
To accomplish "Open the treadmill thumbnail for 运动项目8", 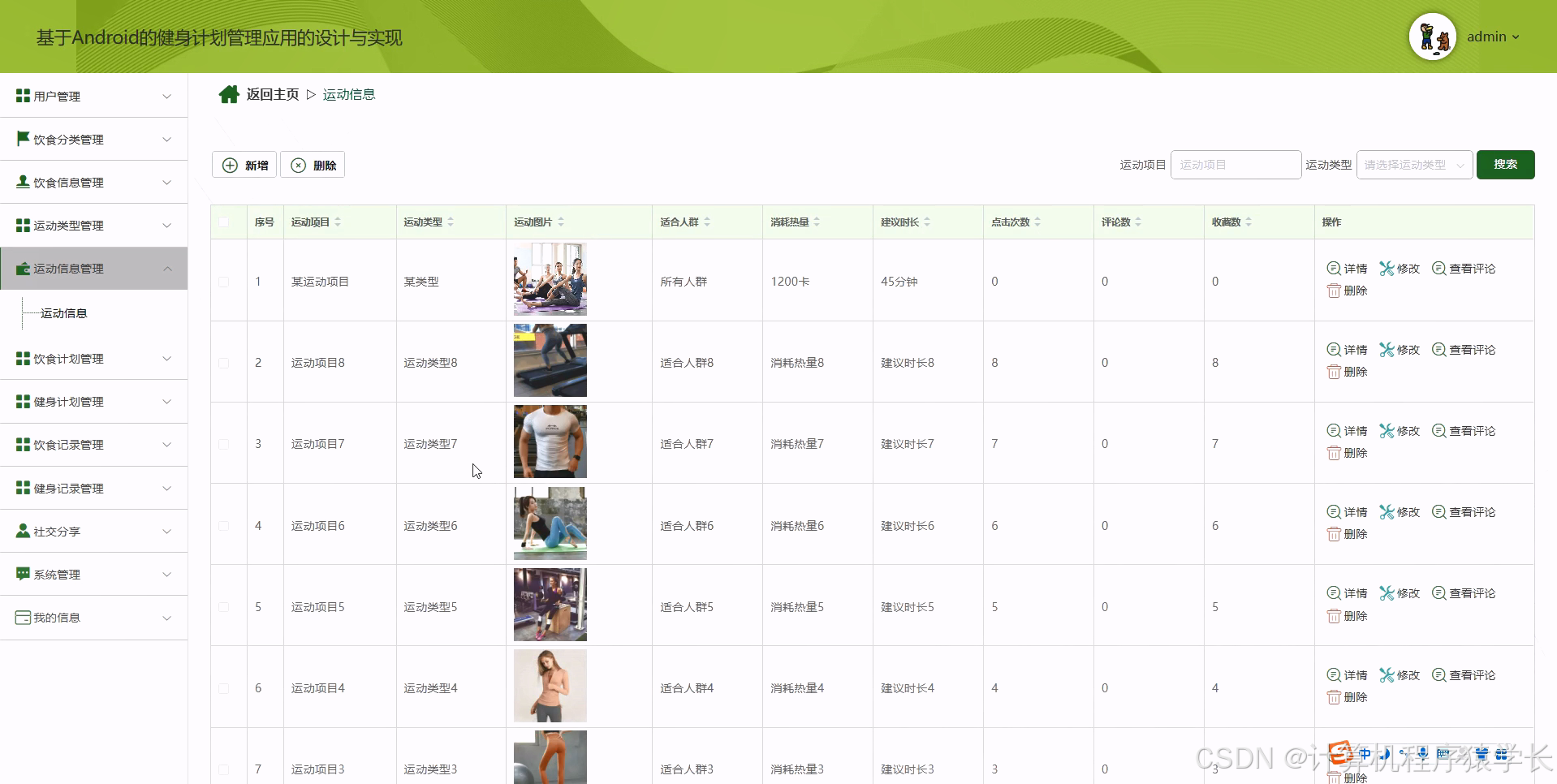I will tap(550, 360).
